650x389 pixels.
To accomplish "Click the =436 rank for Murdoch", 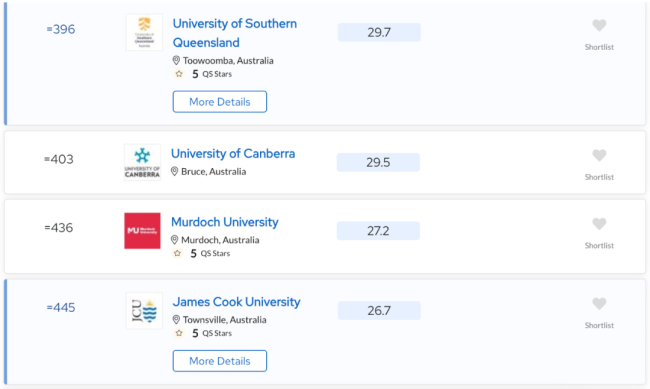I will click(58, 228).
